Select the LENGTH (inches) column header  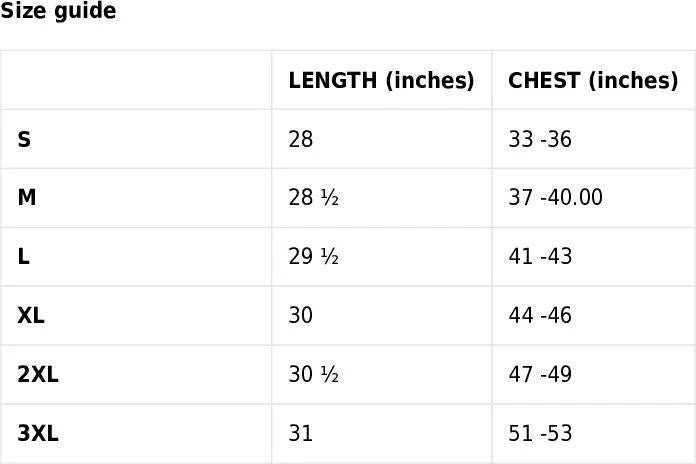click(381, 81)
